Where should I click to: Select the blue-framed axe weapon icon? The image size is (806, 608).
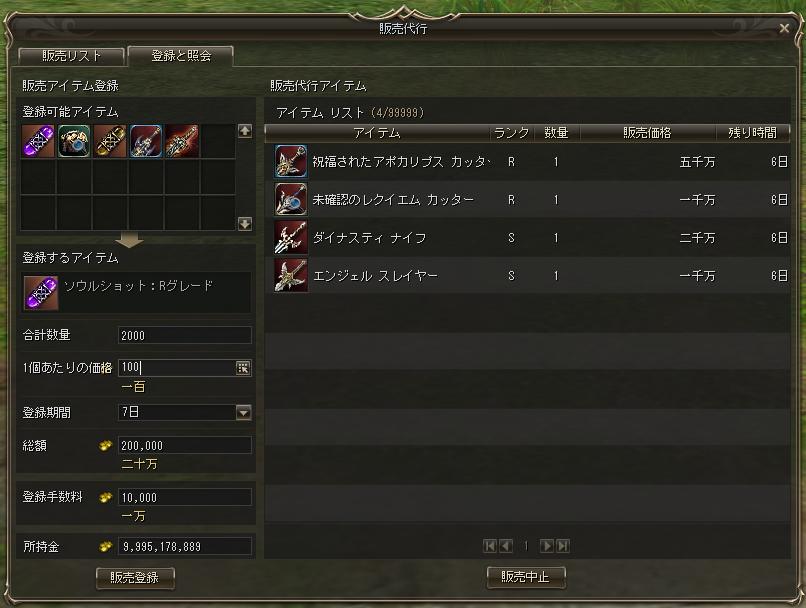click(x=146, y=141)
